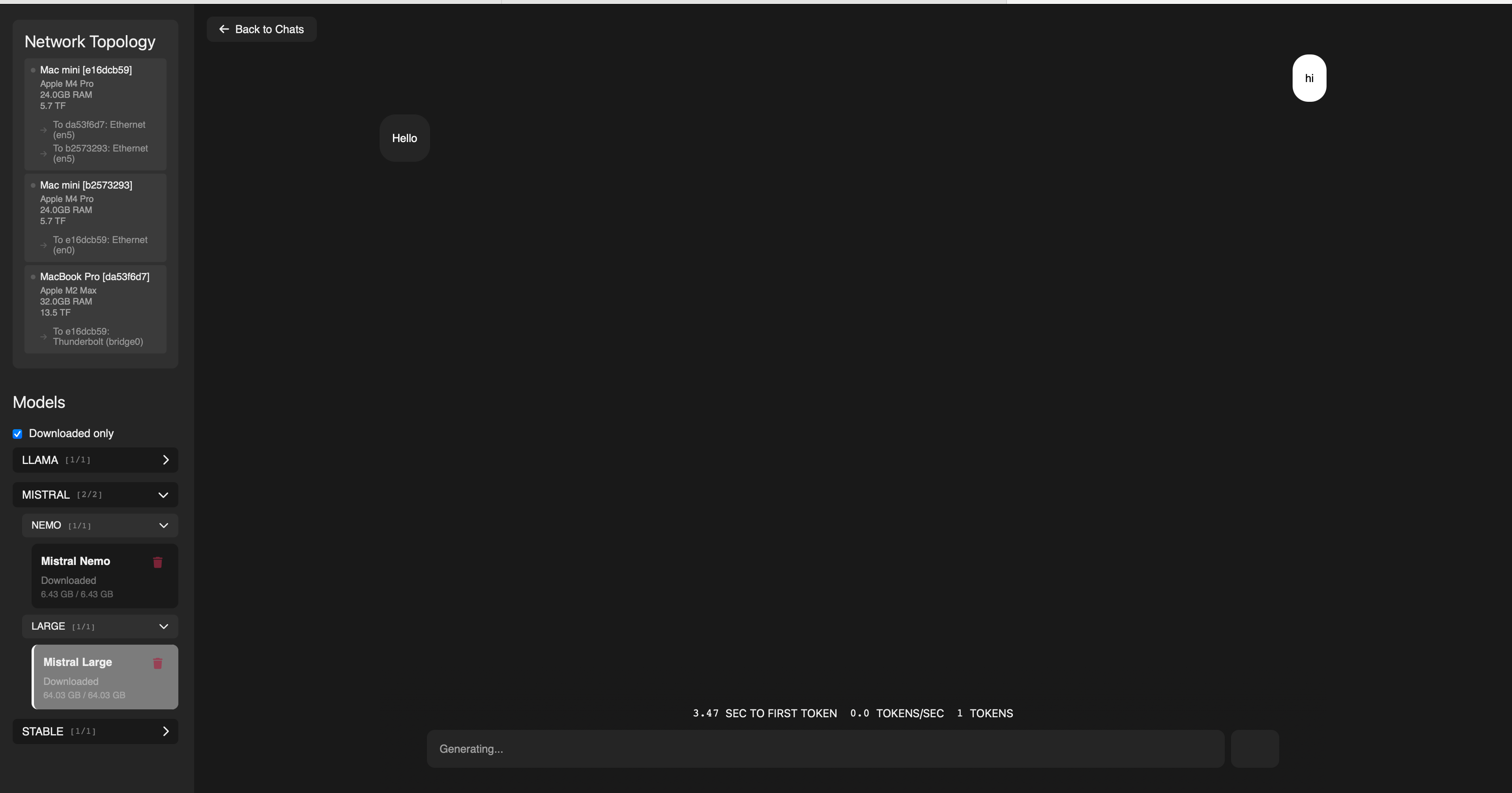1512x793 pixels.
Task: Click status dot beside Mac mini e16dcb59
Action: click(x=33, y=71)
